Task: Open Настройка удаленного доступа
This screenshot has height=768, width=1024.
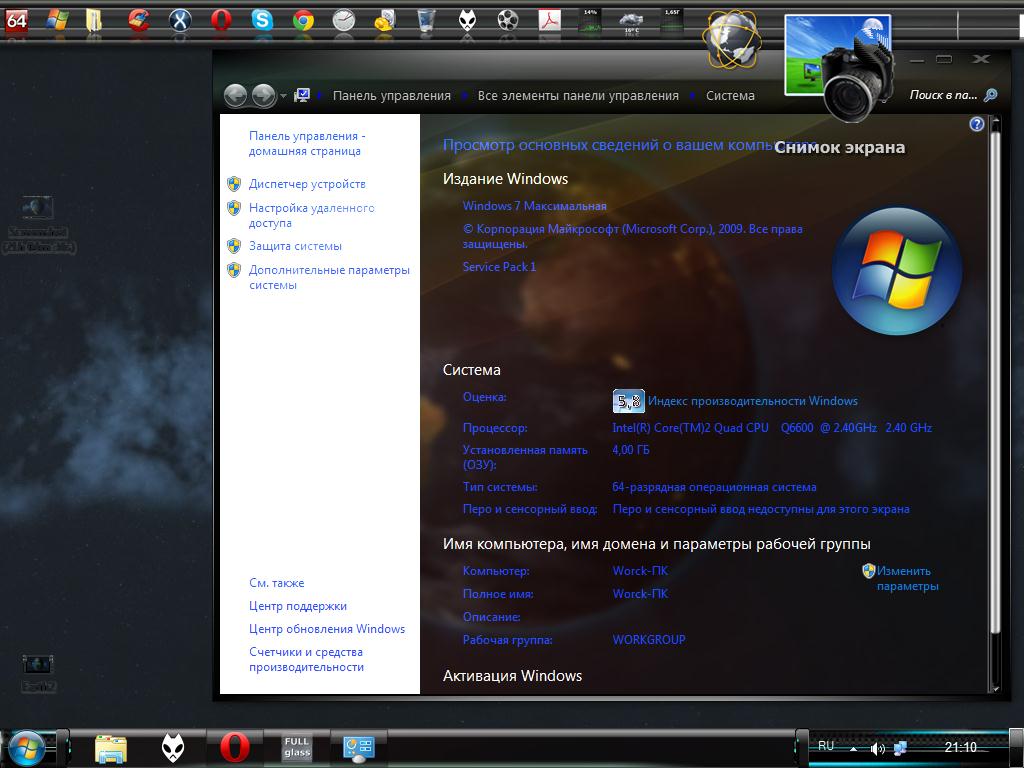Action: coord(312,215)
